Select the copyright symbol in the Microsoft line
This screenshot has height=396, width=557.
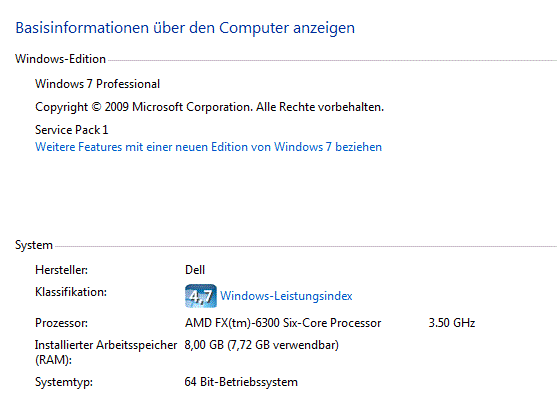96,107
